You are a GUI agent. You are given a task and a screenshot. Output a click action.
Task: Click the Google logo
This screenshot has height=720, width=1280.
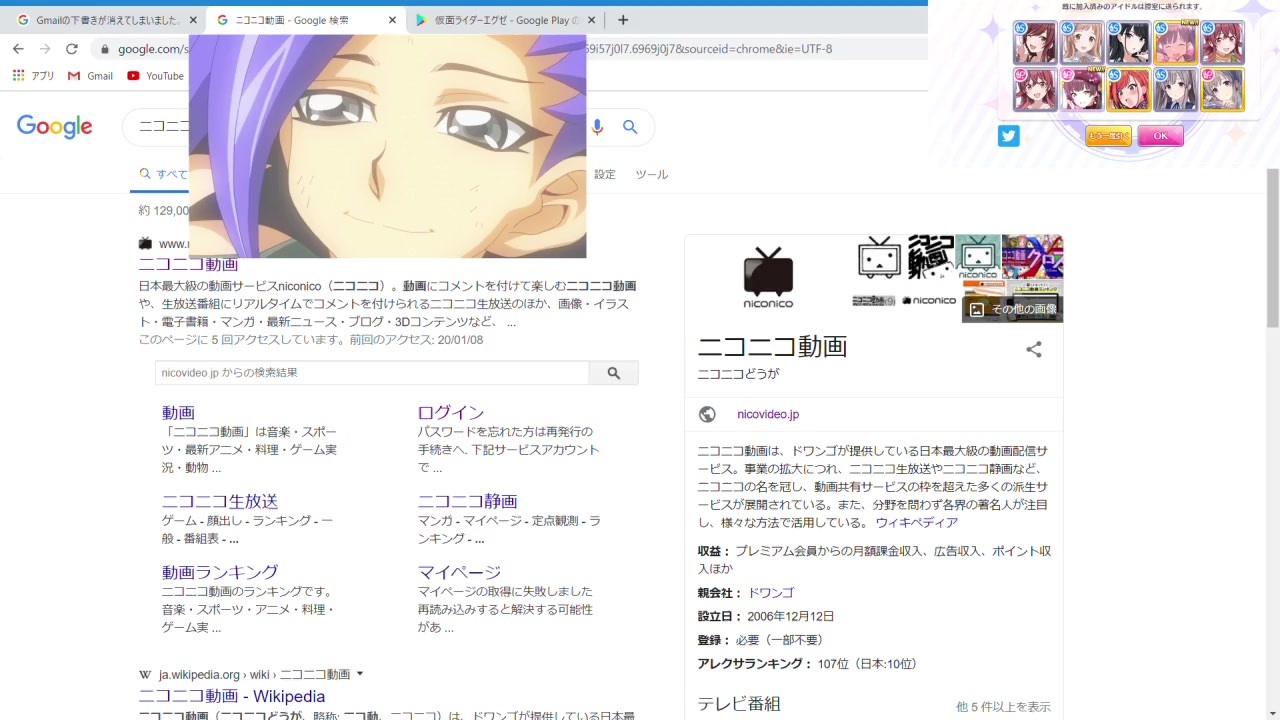55,127
